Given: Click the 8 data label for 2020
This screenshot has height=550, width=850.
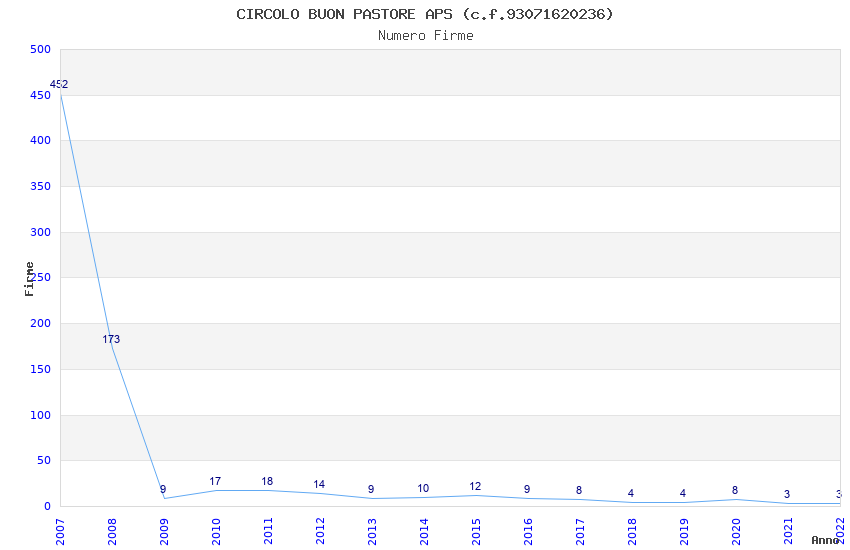Looking at the screenshot, I should click(735, 490).
